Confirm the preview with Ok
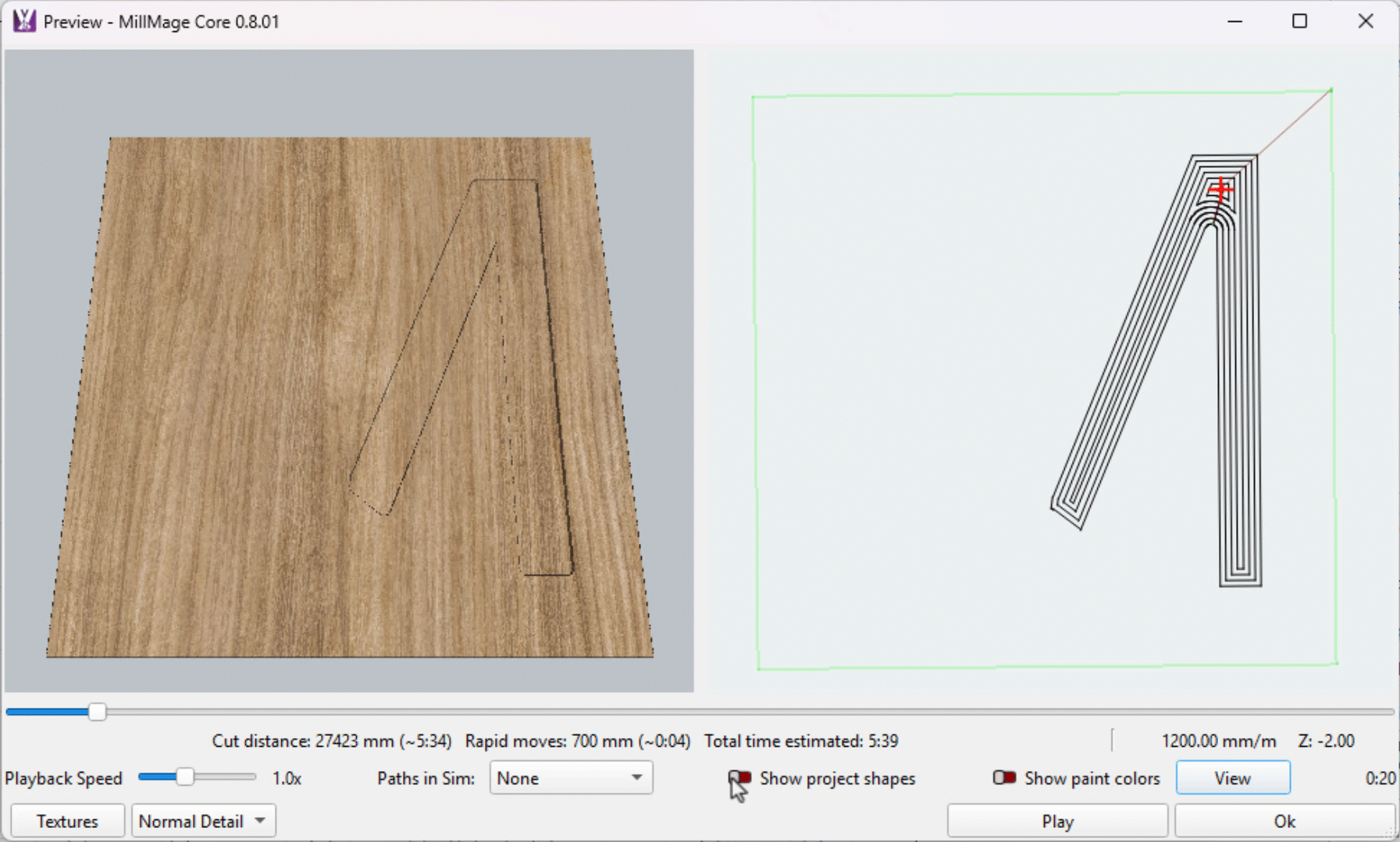The height and width of the screenshot is (842, 1400). click(x=1284, y=821)
